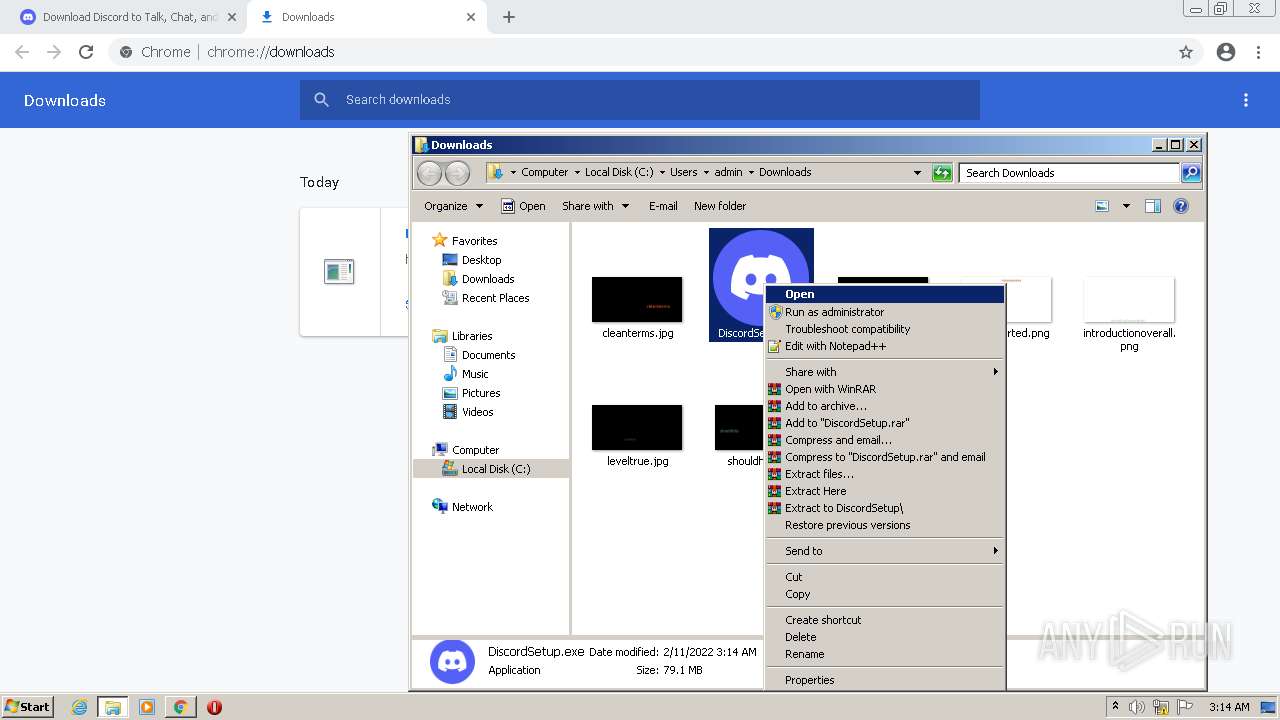Choose Cut in context menu
The width and height of the screenshot is (1280, 720).
coord(885,577)
